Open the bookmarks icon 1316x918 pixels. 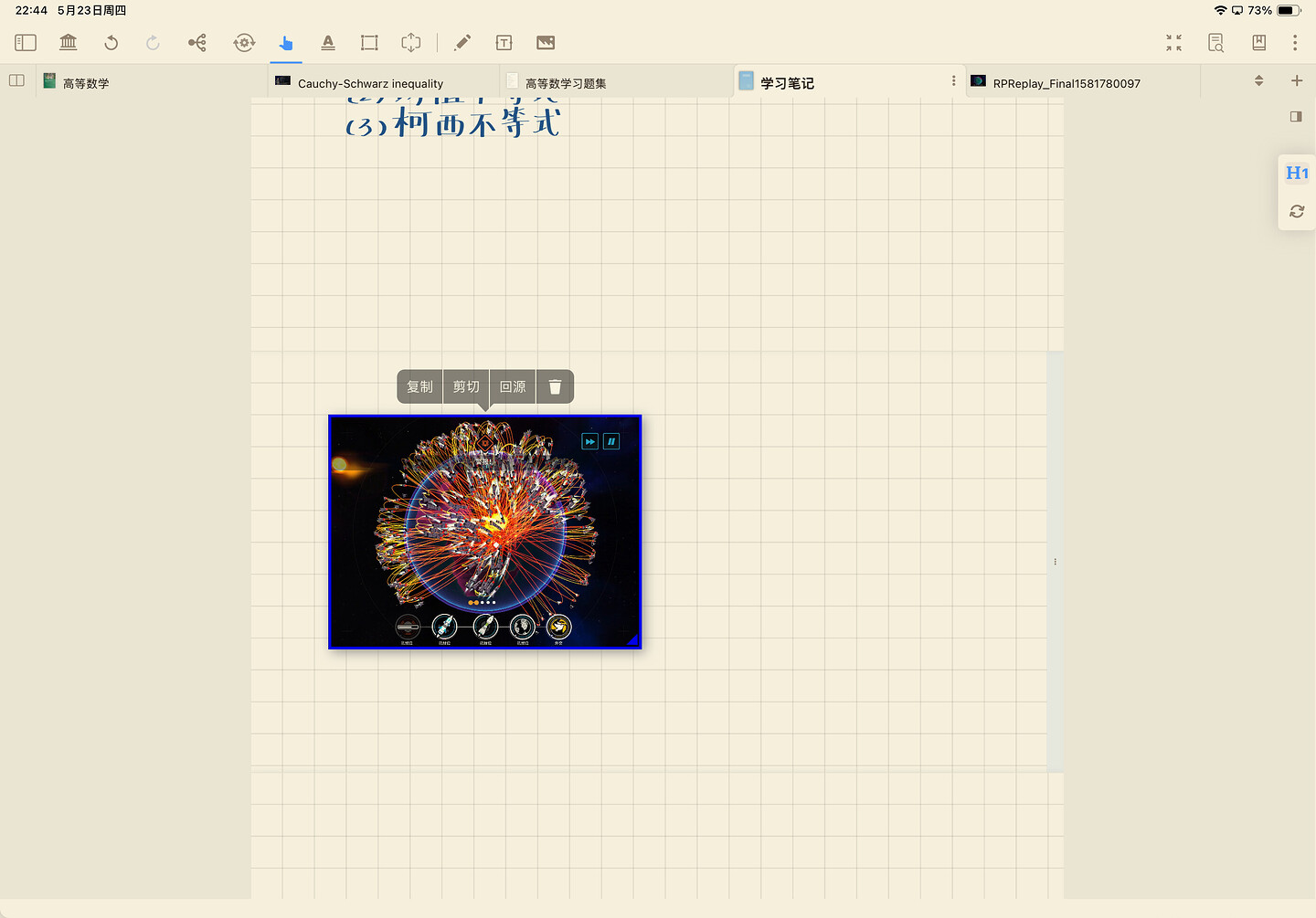1258,43
